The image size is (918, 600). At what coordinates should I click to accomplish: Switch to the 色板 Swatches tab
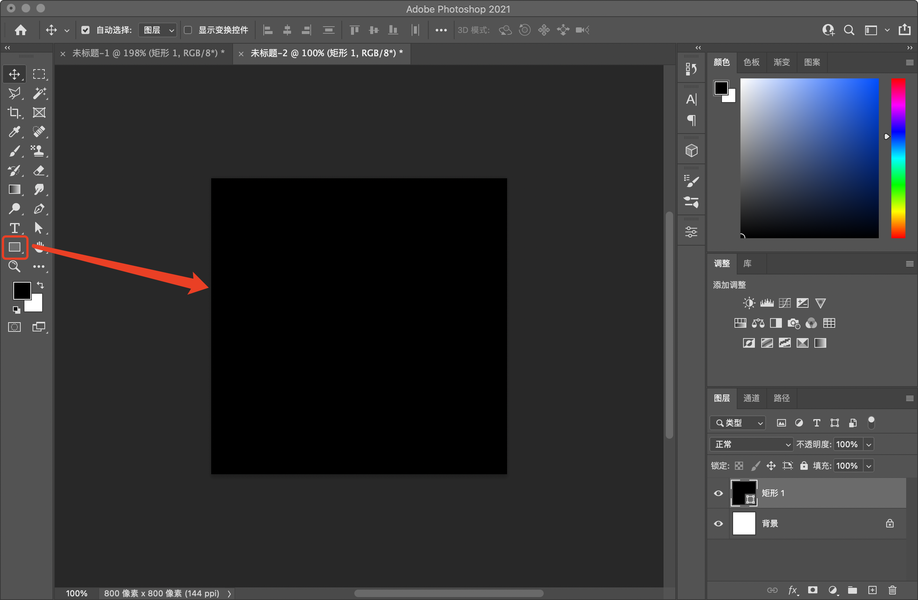click(x=751, y=62)
